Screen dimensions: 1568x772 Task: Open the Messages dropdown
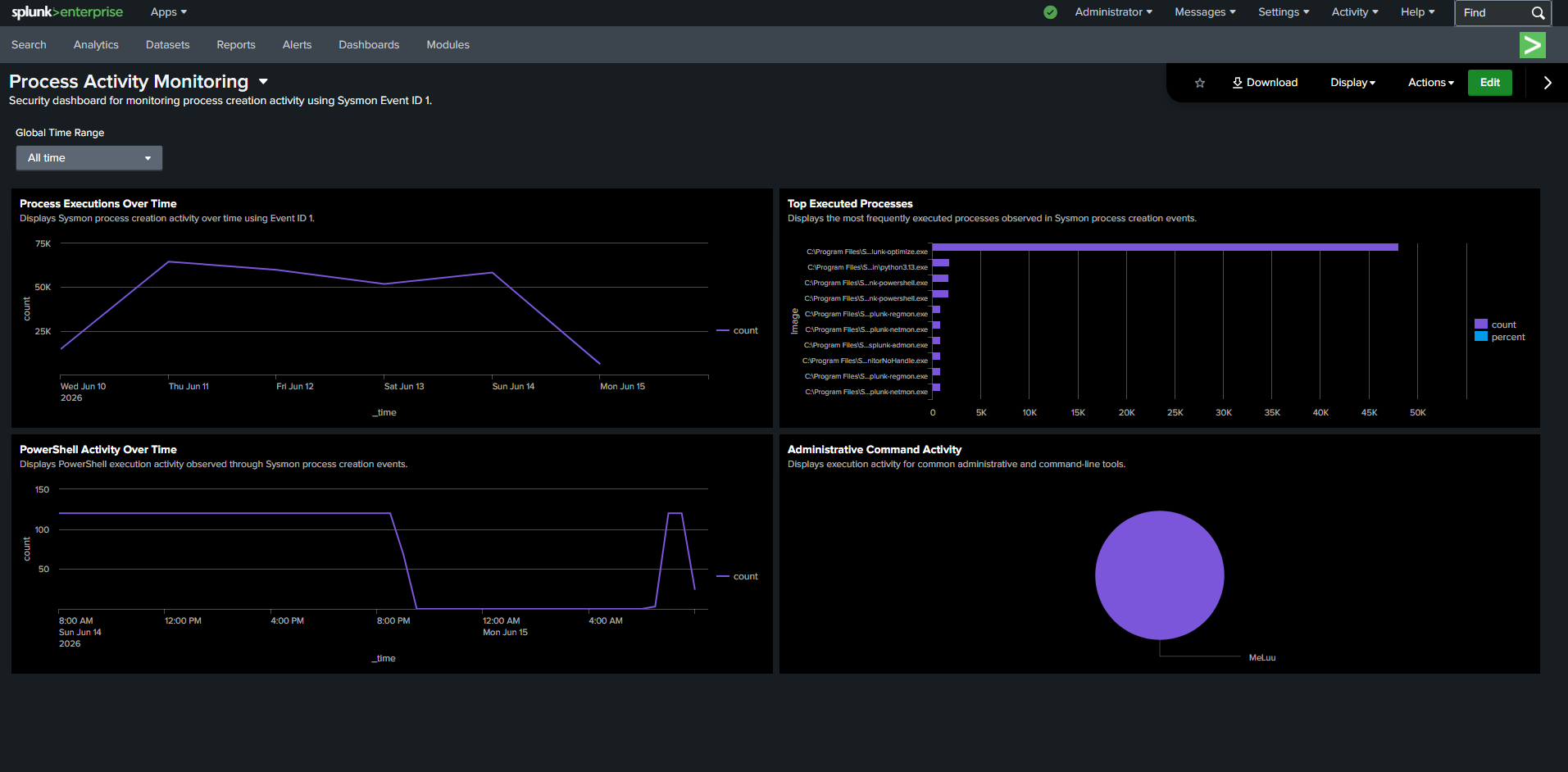(x=1205, y=12)
